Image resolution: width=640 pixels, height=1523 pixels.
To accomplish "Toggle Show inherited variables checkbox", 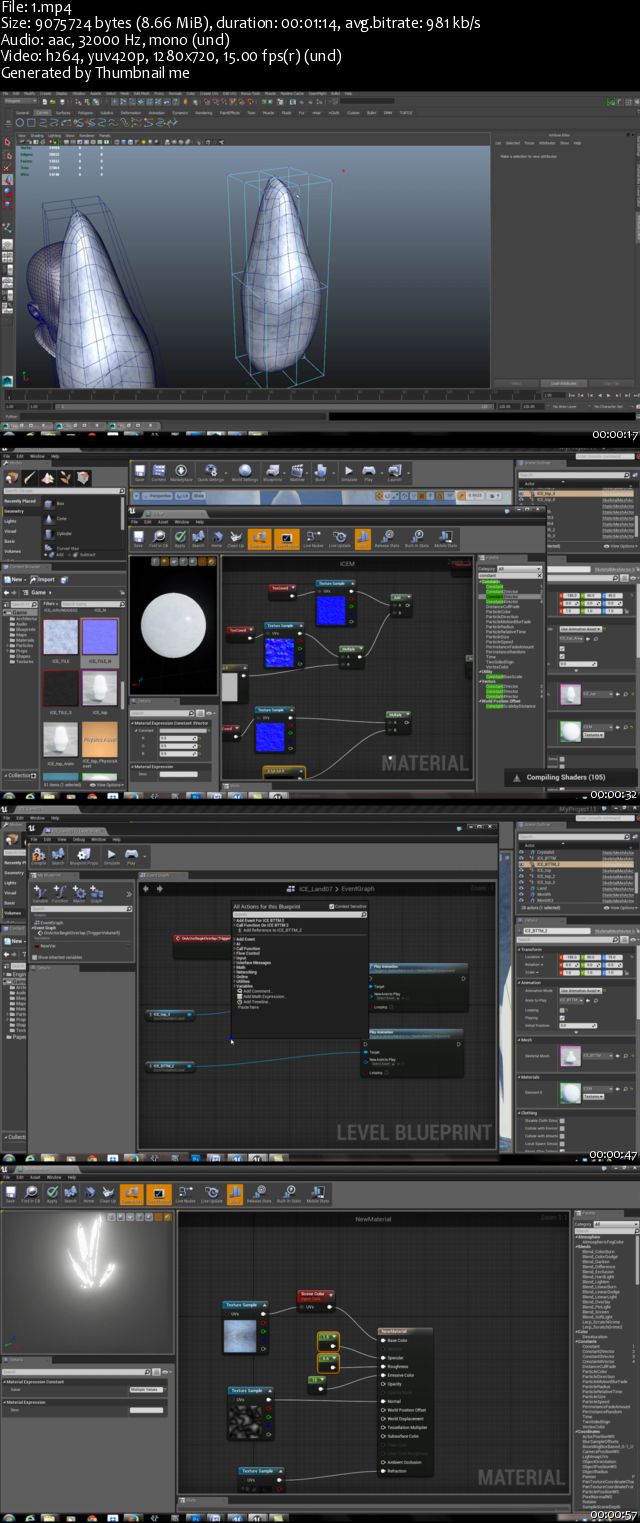I will tap(36, 956).
